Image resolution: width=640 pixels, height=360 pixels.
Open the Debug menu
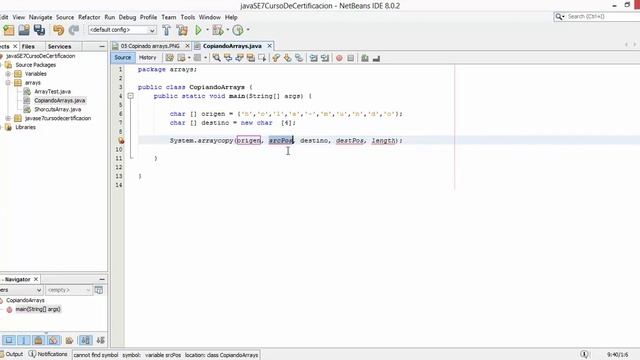pos(127,17)
